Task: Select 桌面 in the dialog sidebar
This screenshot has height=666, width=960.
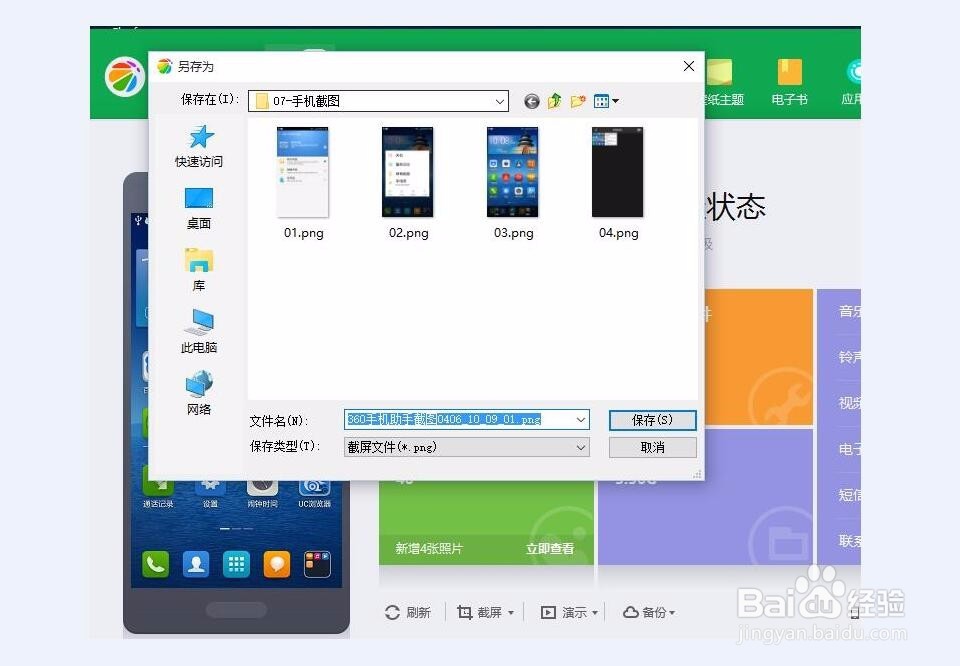Action: 198,208
